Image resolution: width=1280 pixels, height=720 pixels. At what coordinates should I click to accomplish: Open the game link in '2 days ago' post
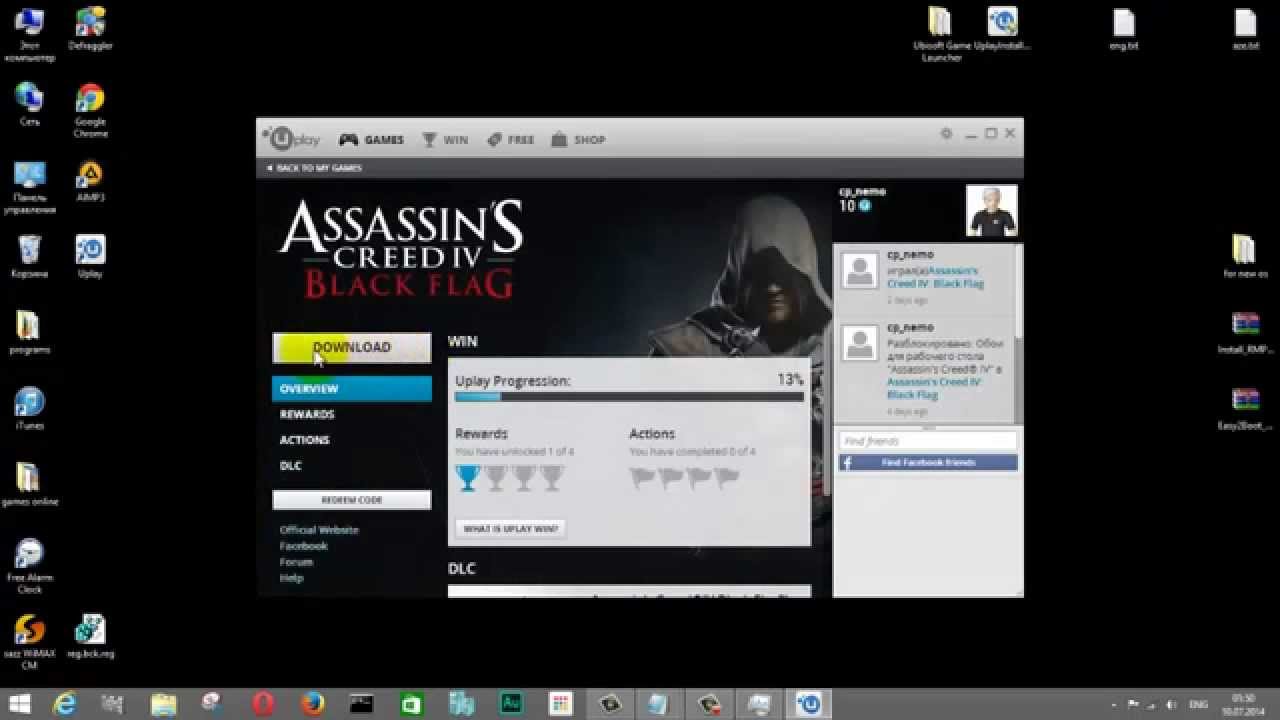coord(938,277)
